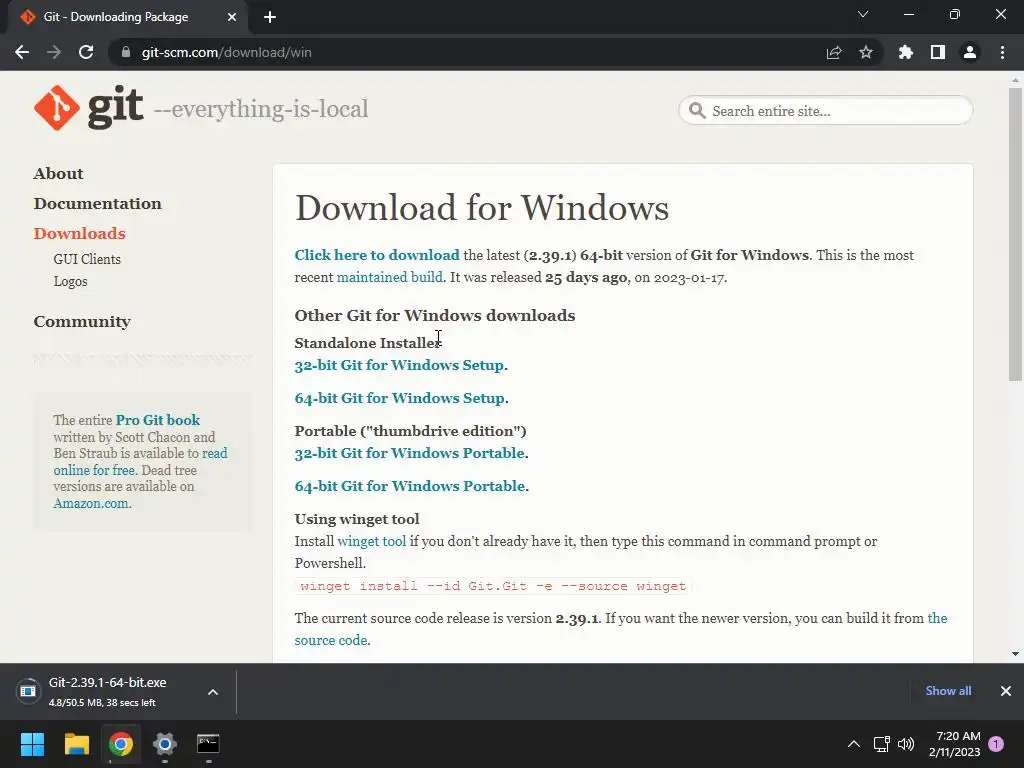Image resolution: width=1024 pixels, height=768 pixels.
Task: Click the Download for Windows heading
Action: coord(482,208)
